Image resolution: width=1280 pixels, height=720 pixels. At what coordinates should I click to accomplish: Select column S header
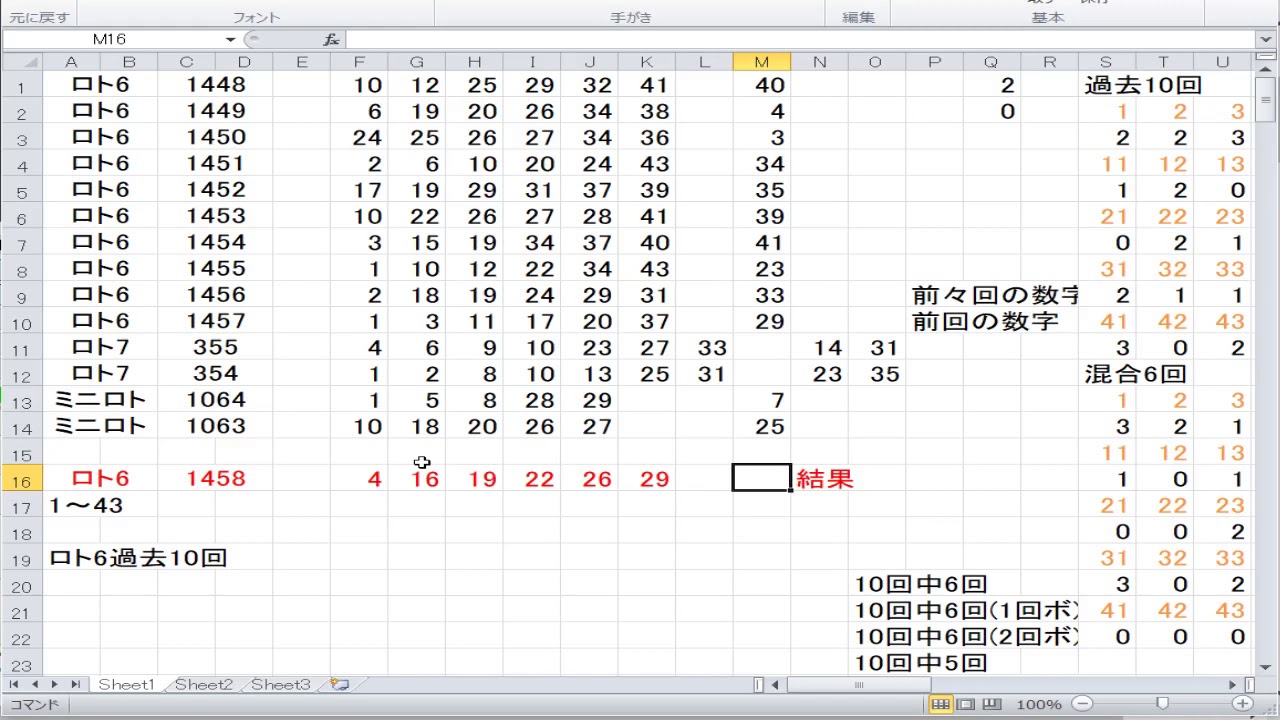[x=1106, y=62]
